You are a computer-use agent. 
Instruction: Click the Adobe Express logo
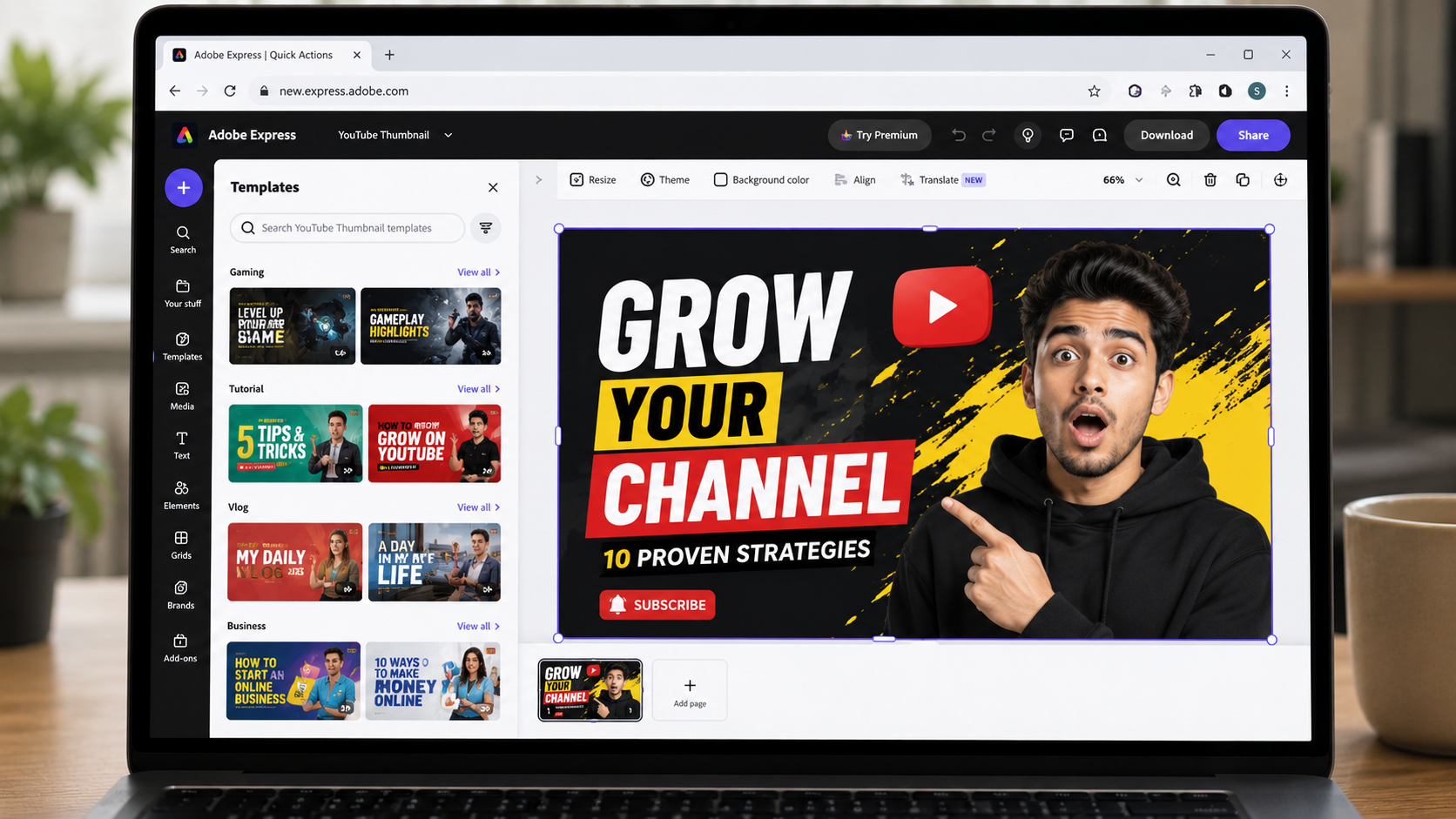tap(185, 135)
